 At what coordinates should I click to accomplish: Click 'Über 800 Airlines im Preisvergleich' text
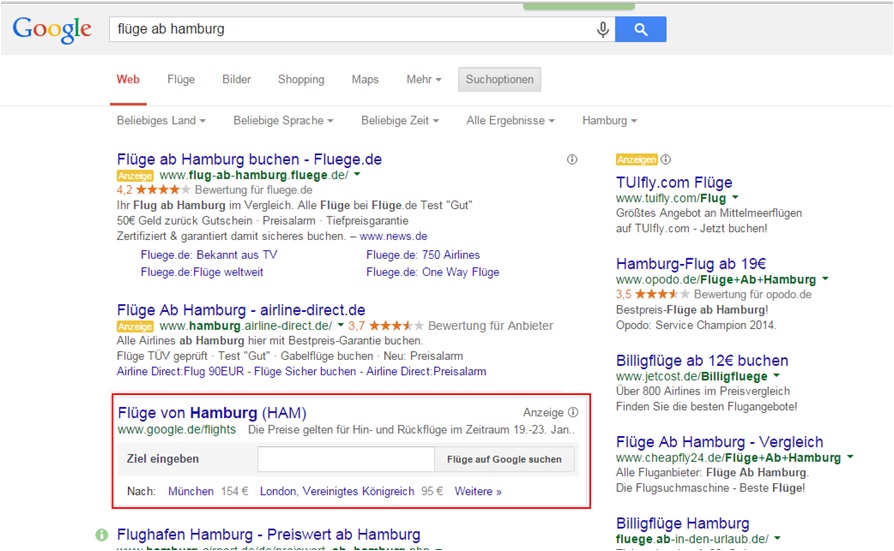pos(703,391)
